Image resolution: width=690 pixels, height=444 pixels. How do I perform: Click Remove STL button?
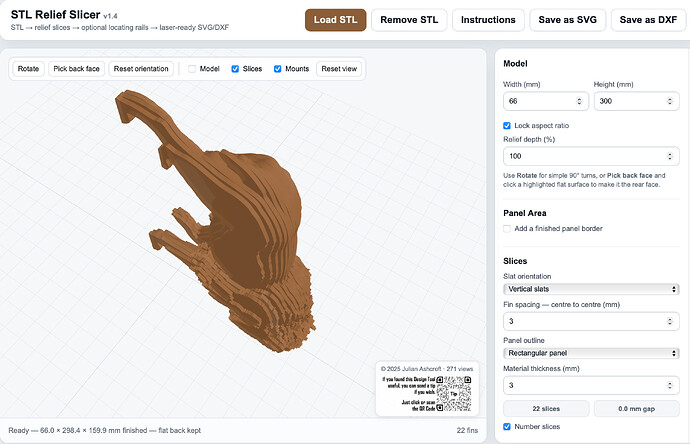409,20
